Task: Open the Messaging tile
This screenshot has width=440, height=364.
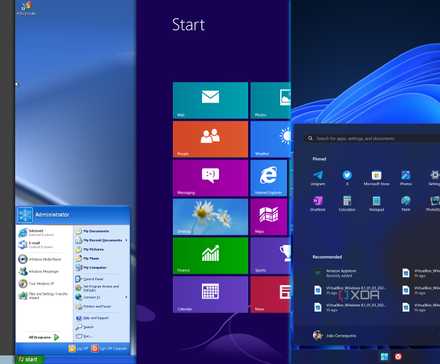Action: [210, 178]
